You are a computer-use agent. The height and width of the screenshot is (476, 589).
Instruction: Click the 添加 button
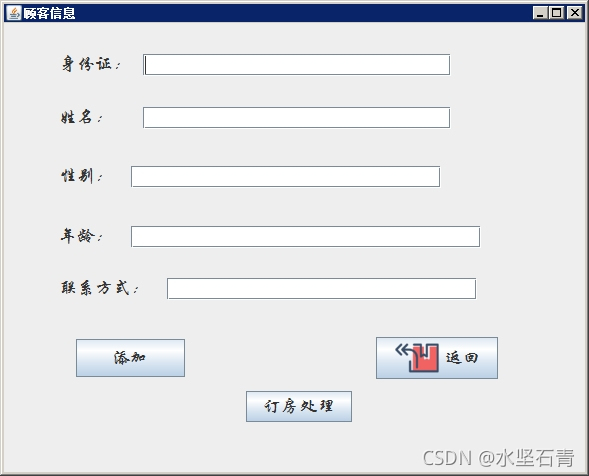click(x=130, y=358)
